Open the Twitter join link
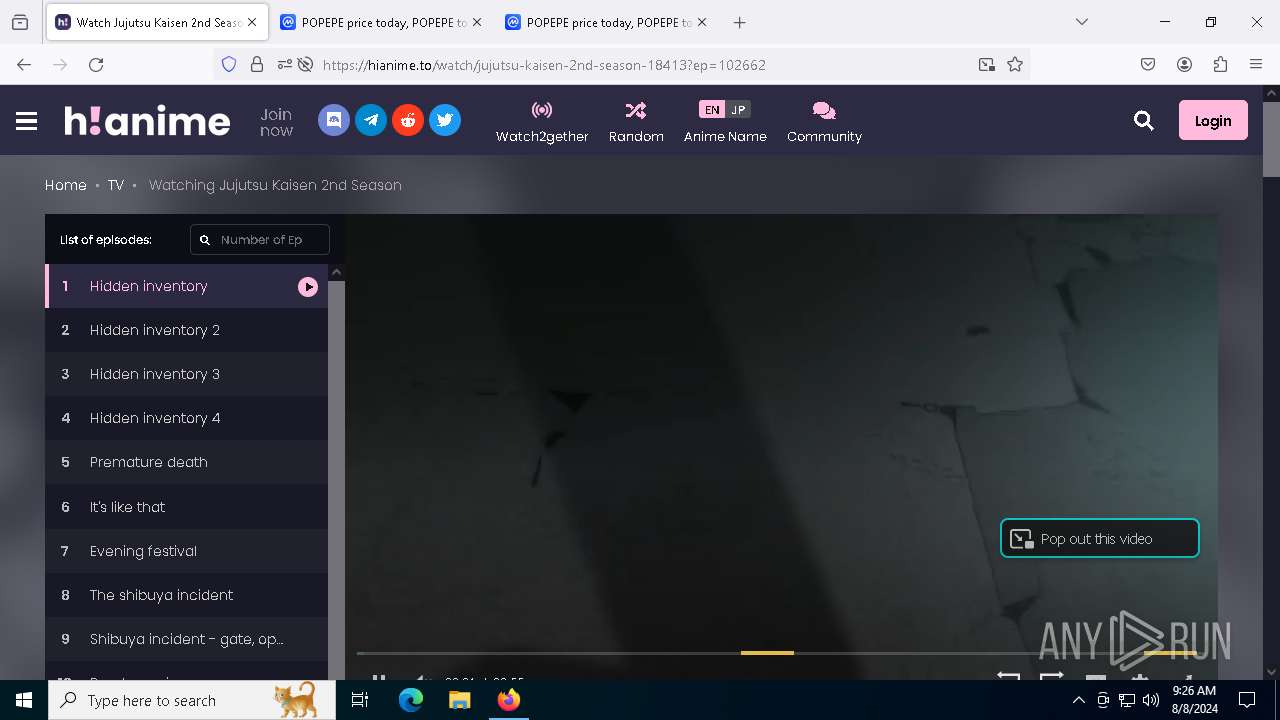Screen dimensions: 1280x720 tap(445, 120)
